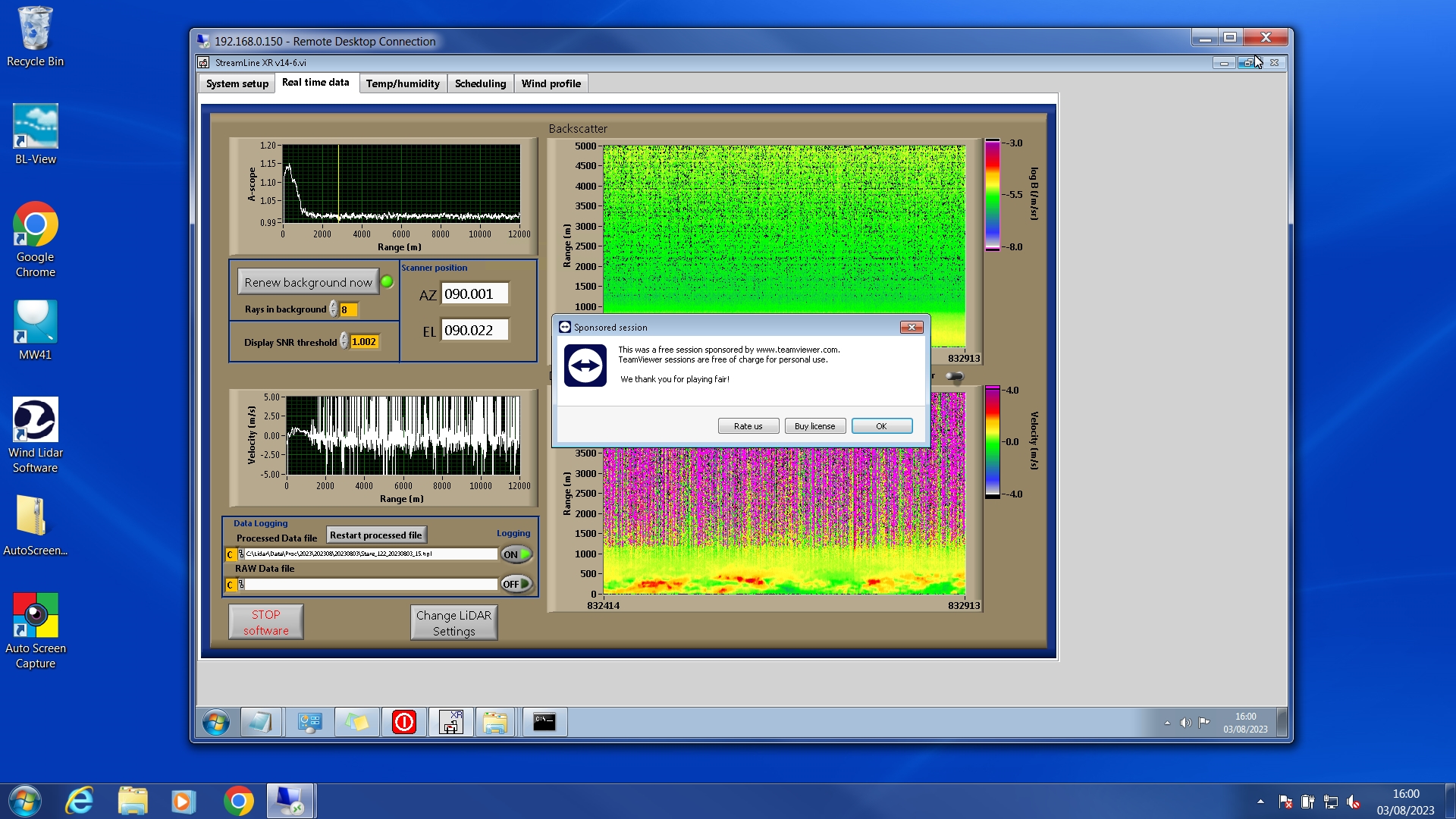The width and height of the screenshot is (1456, 819).
Task: Click Display SNR threshold stepper arrows
Action: [x=344, y=341]
